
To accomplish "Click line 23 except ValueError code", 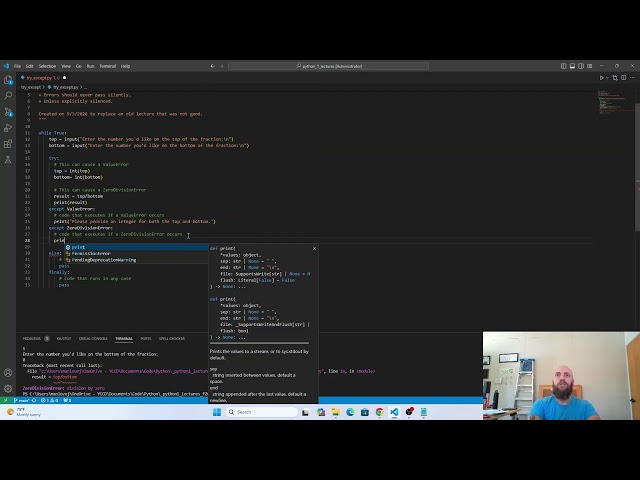I will tap(72, 209).
